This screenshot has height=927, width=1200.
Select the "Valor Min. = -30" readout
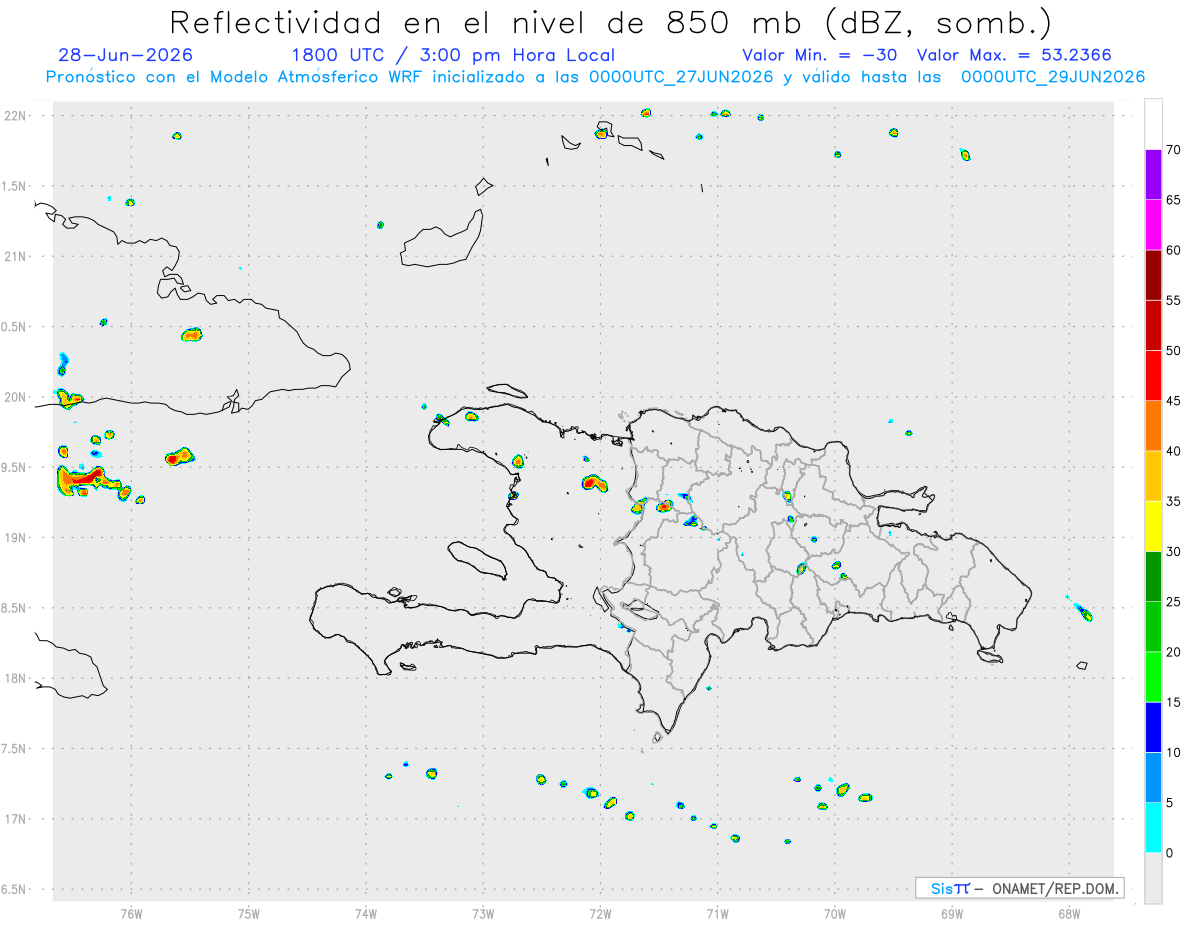[x=820, y=55]
